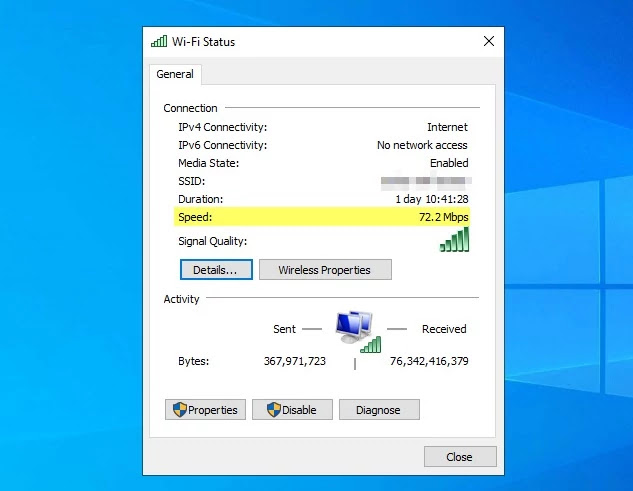
Task: Click the Connection section heading
Action: (x=190, y=108)
